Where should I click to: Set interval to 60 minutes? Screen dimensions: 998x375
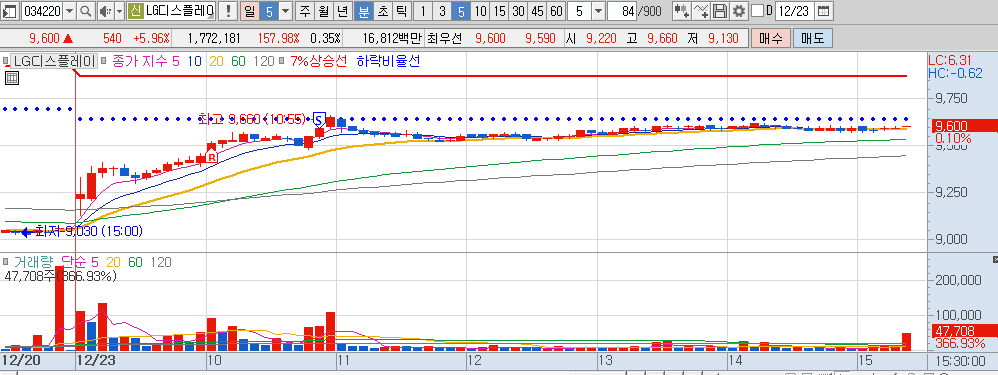556,10
